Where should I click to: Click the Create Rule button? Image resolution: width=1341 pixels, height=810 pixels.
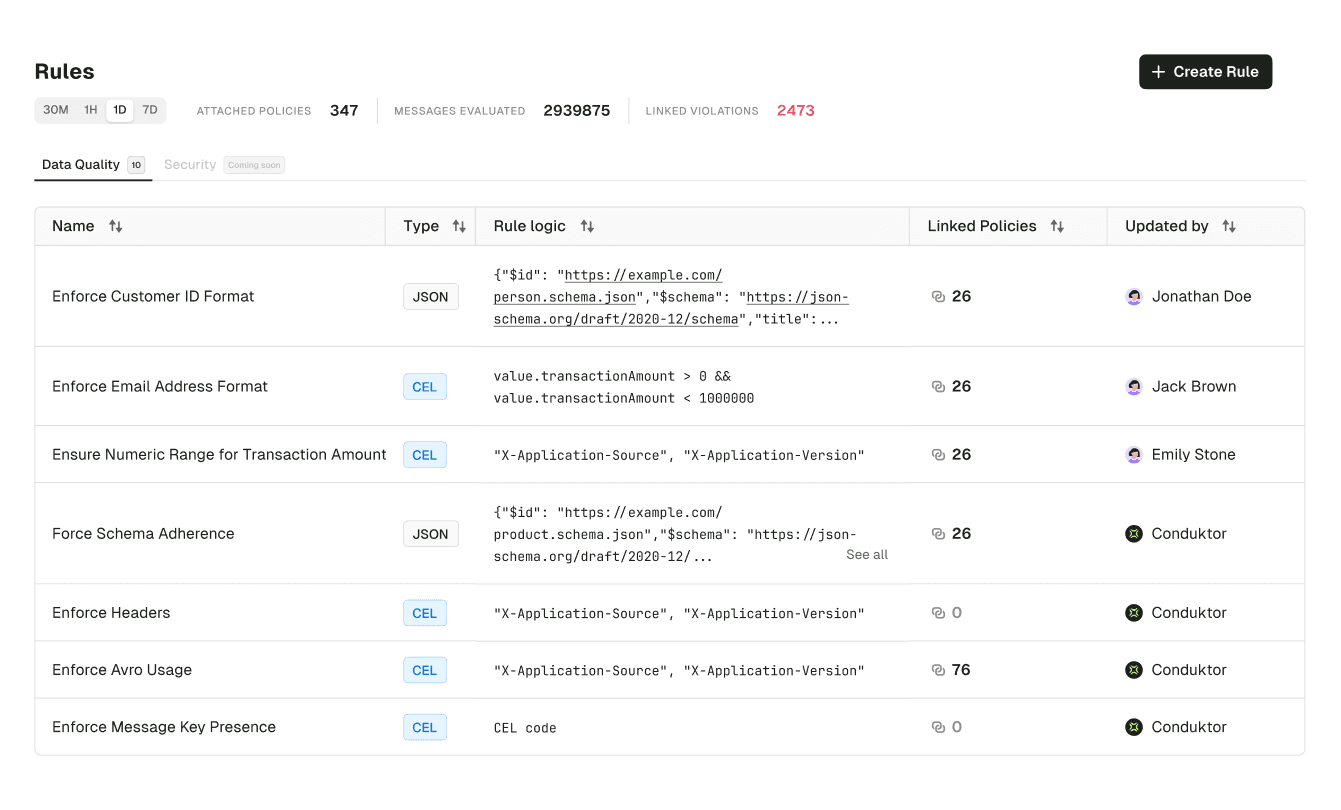pos(1205,72)
